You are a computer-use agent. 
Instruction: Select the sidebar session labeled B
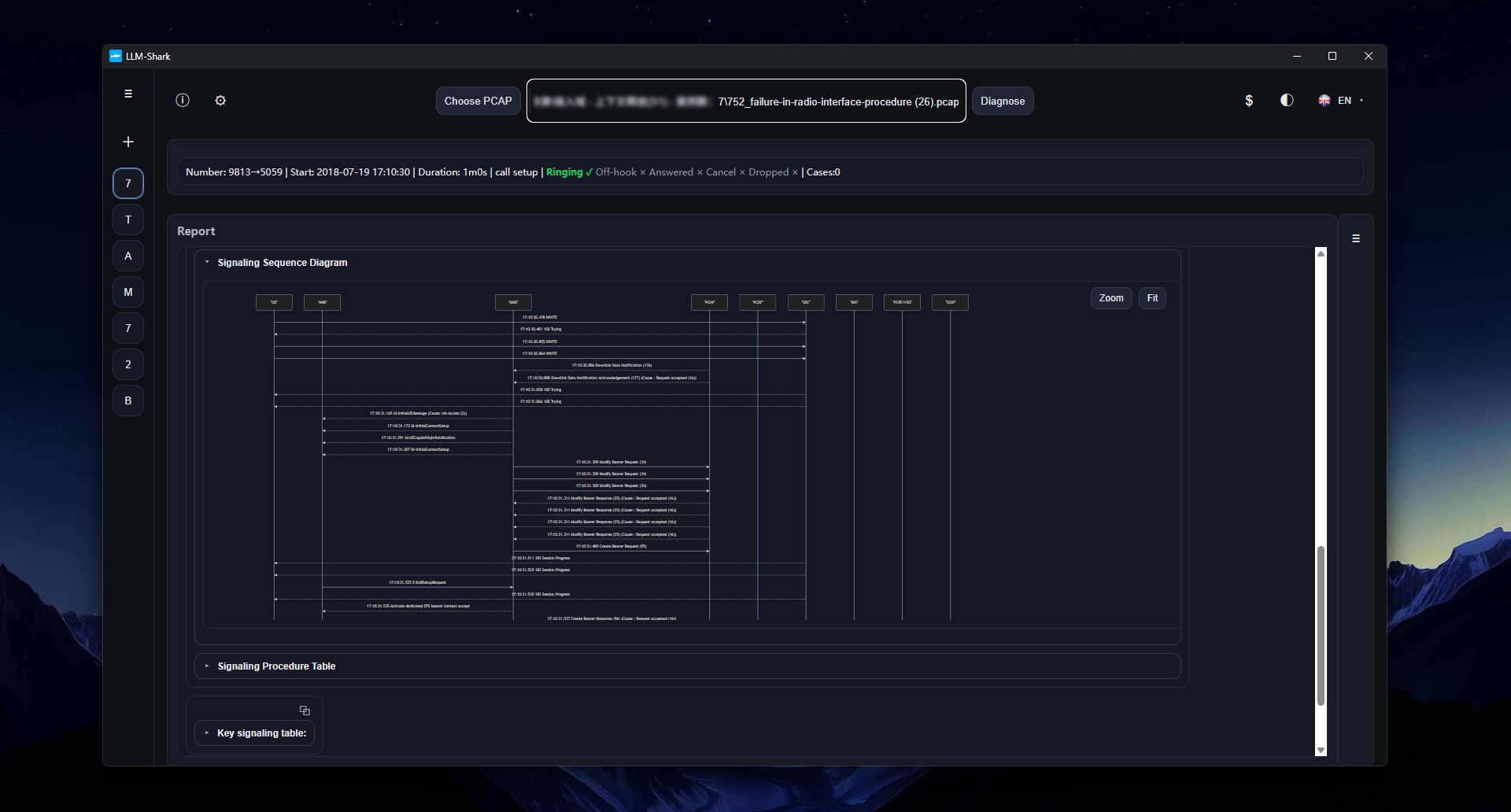click(x=128, y=400)
